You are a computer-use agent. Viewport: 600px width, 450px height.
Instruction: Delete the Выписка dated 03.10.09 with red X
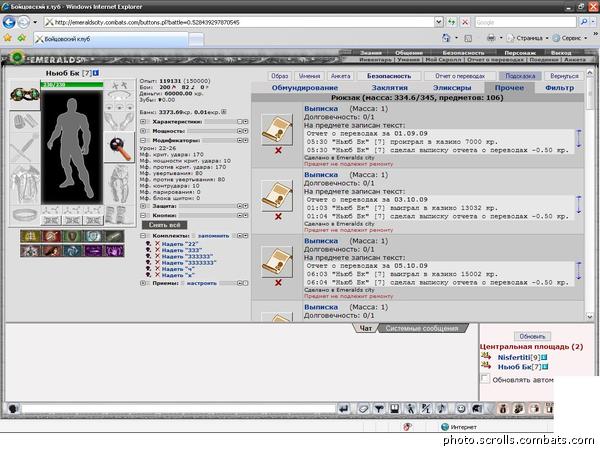pos(278,217)
